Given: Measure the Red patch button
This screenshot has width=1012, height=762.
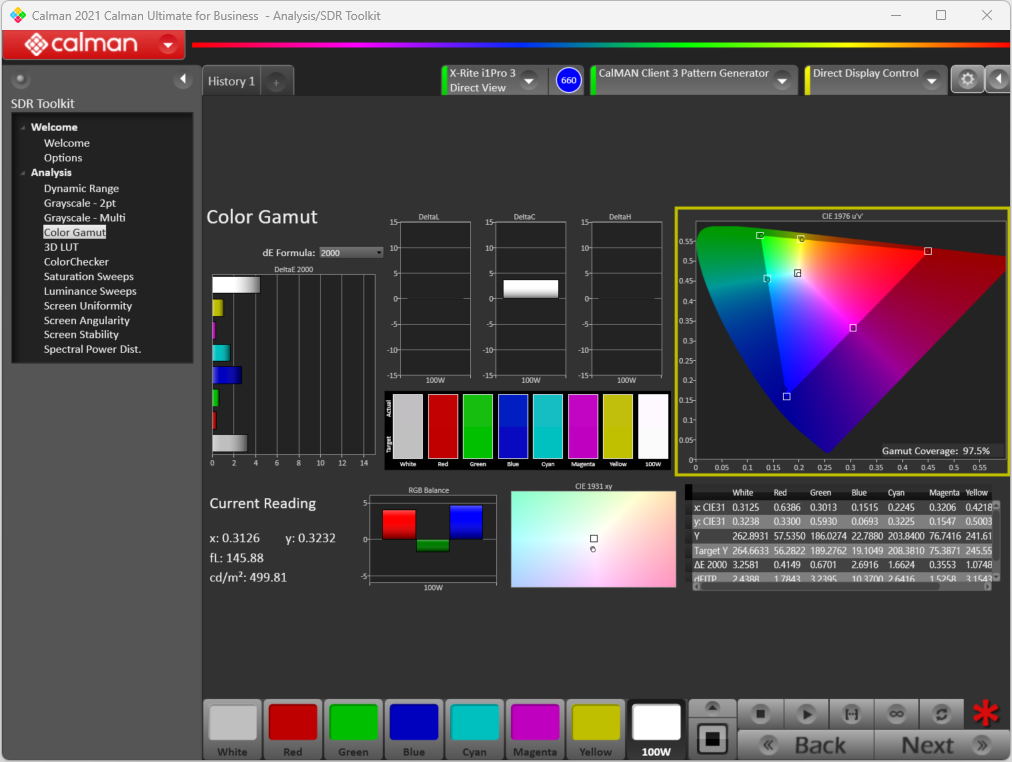Looking at the screenshot, I should (x=293, y=730).
